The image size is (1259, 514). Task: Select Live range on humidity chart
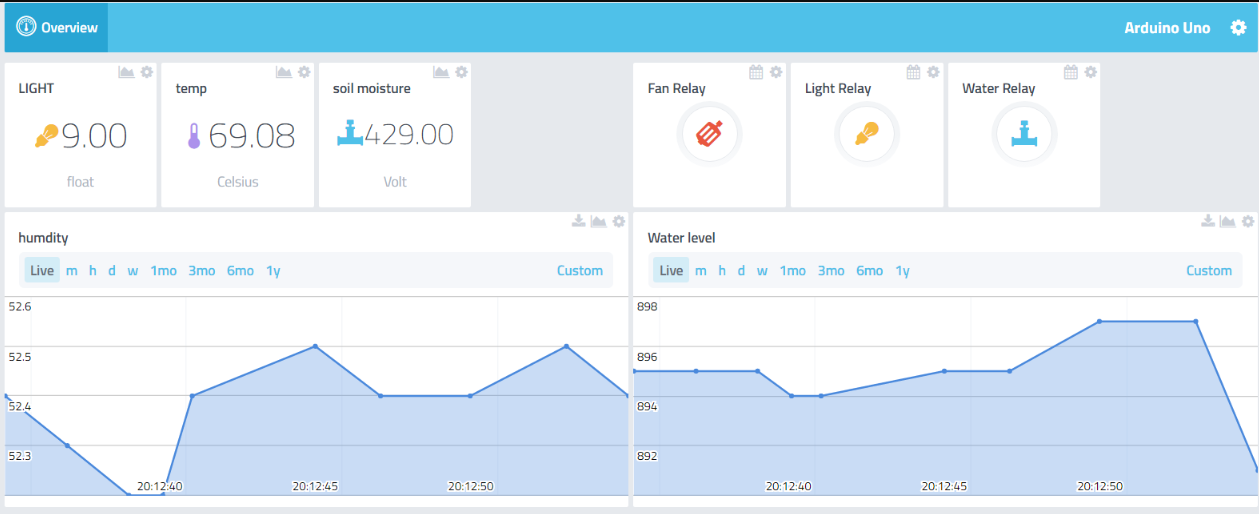pyautogui.click(x=42, y=271)
